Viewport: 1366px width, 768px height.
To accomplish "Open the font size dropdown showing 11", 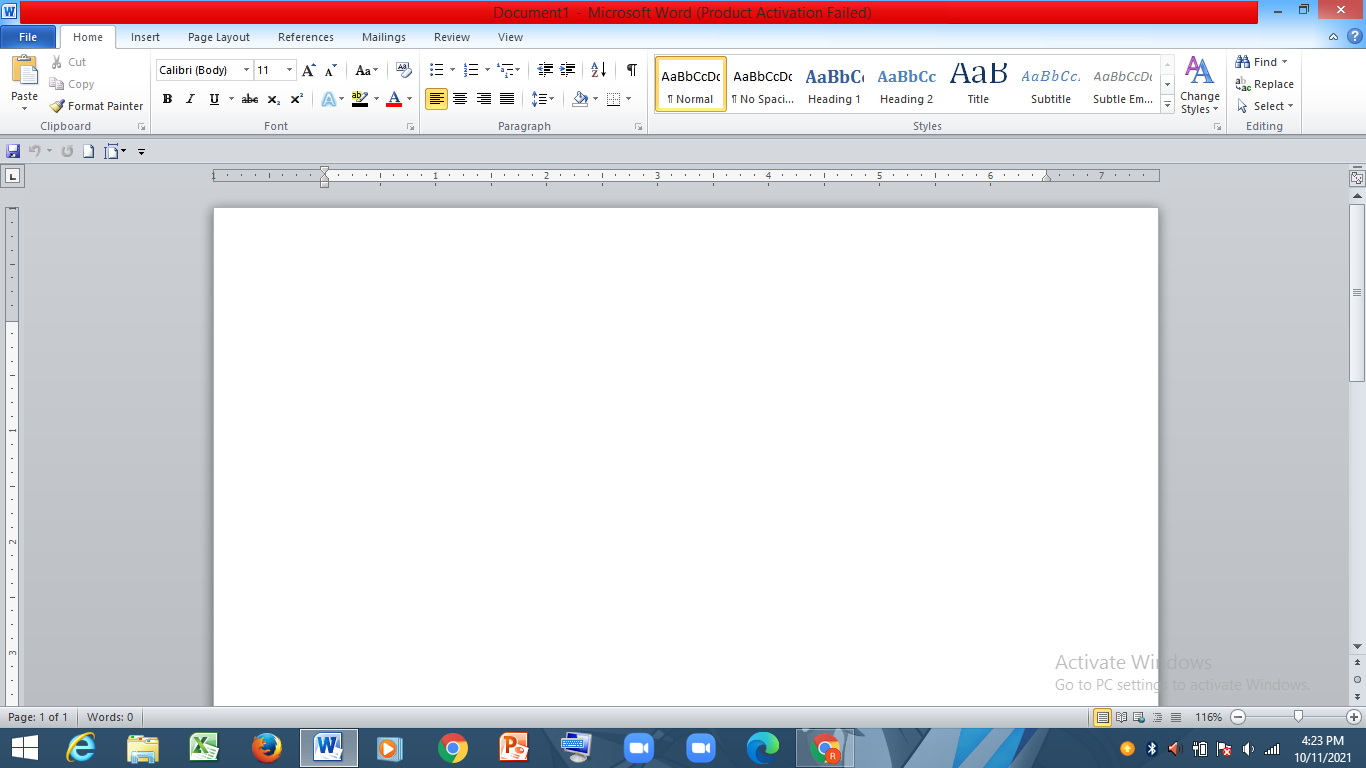I will 290,70.
